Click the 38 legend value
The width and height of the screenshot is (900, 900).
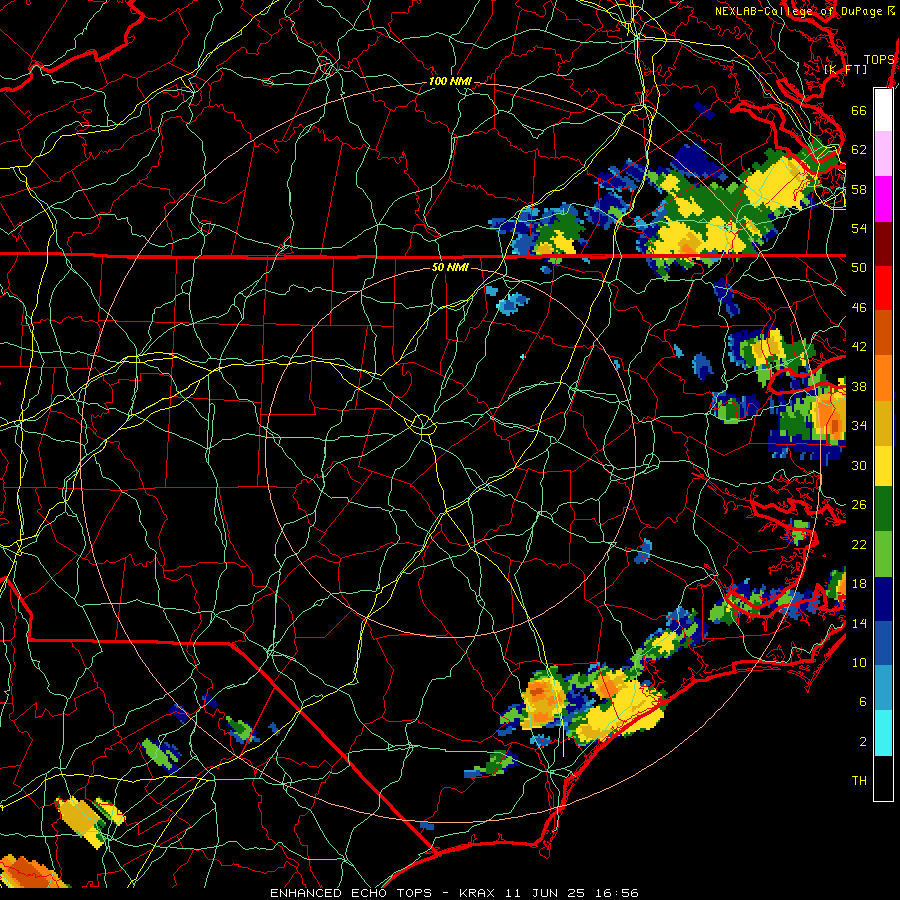[859, 387]
